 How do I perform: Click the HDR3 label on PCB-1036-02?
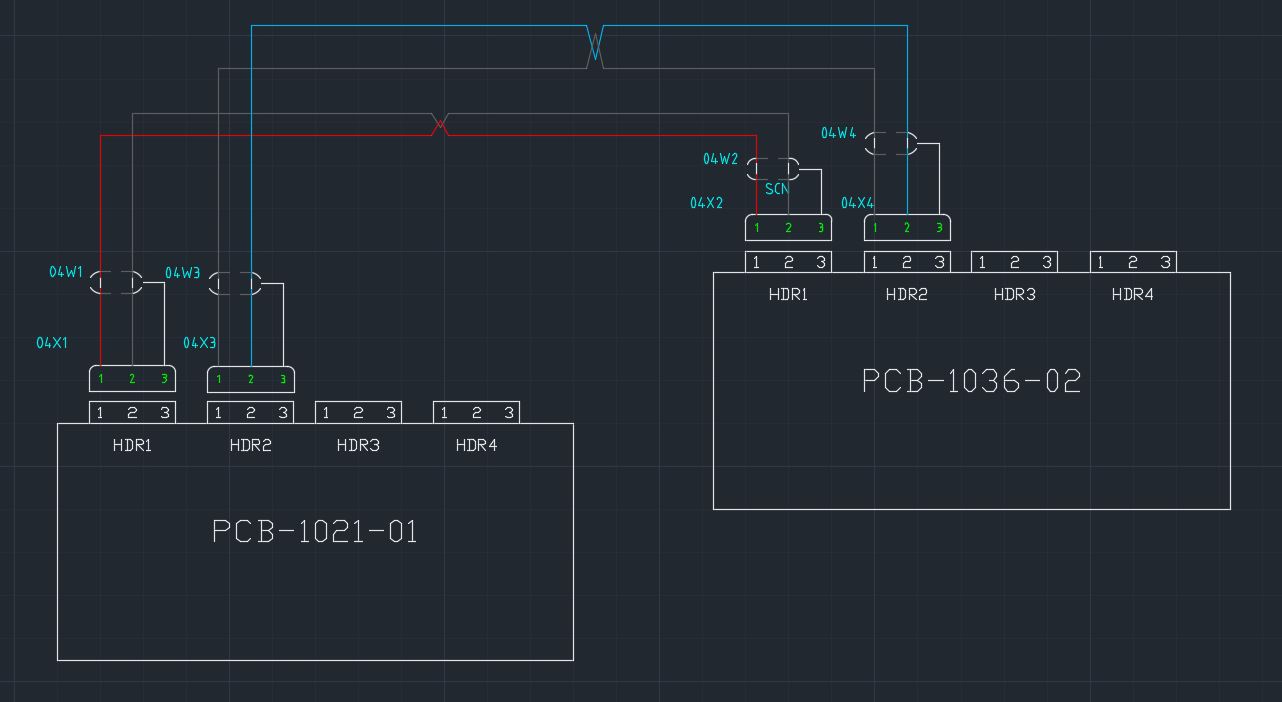1013,294
